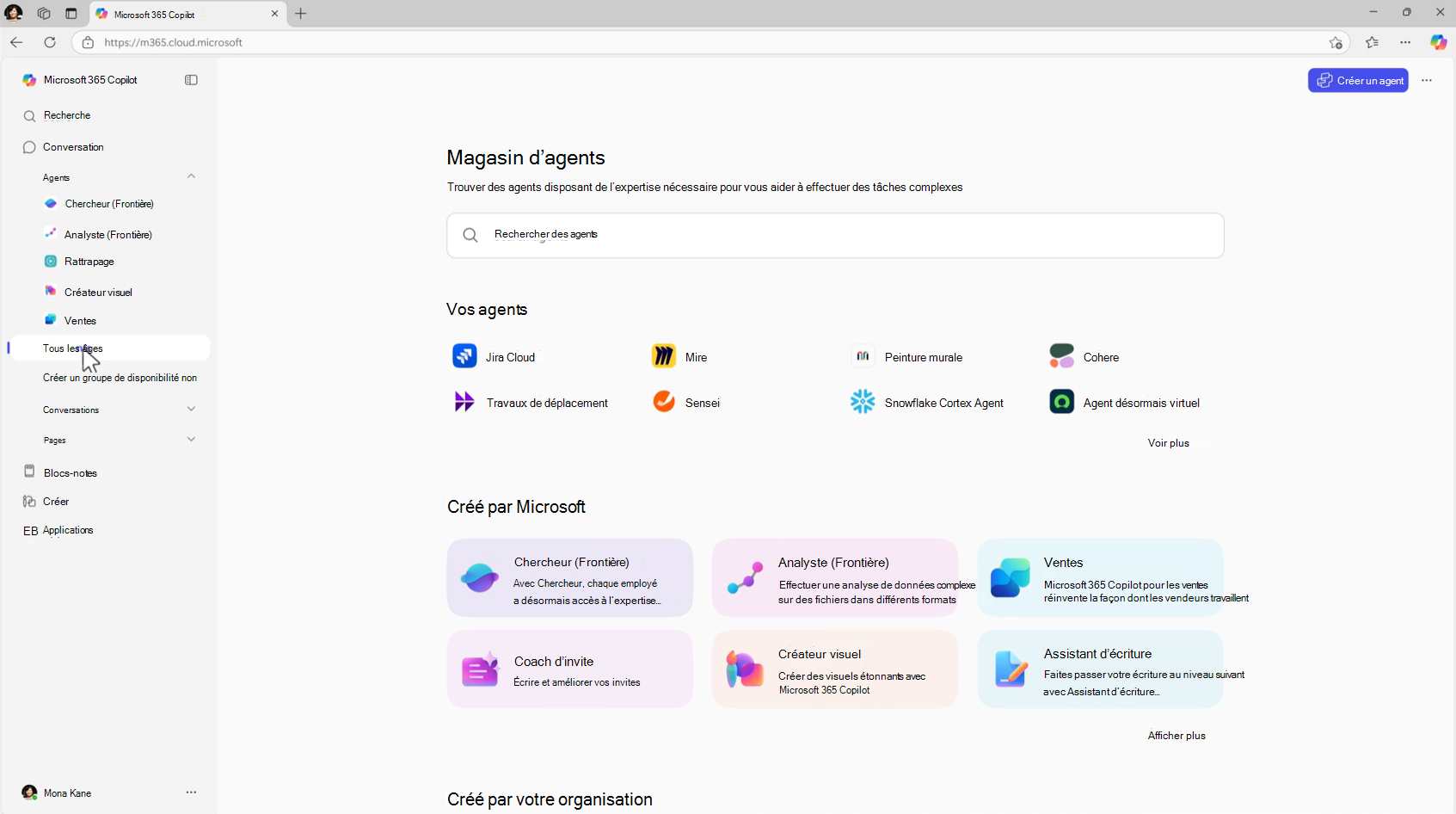
Task: Expand the Conversations section chevron
Action: point(191,409)
